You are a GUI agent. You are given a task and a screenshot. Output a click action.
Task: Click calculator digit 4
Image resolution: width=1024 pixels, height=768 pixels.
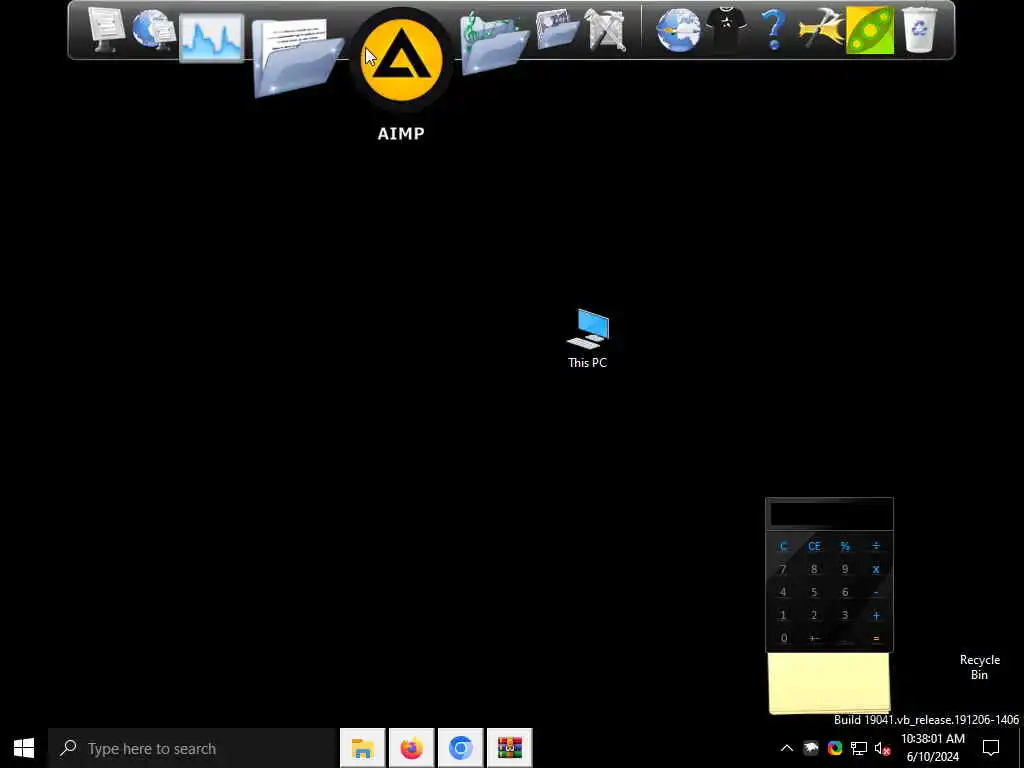pyautogui.click(x=783, y=592)
